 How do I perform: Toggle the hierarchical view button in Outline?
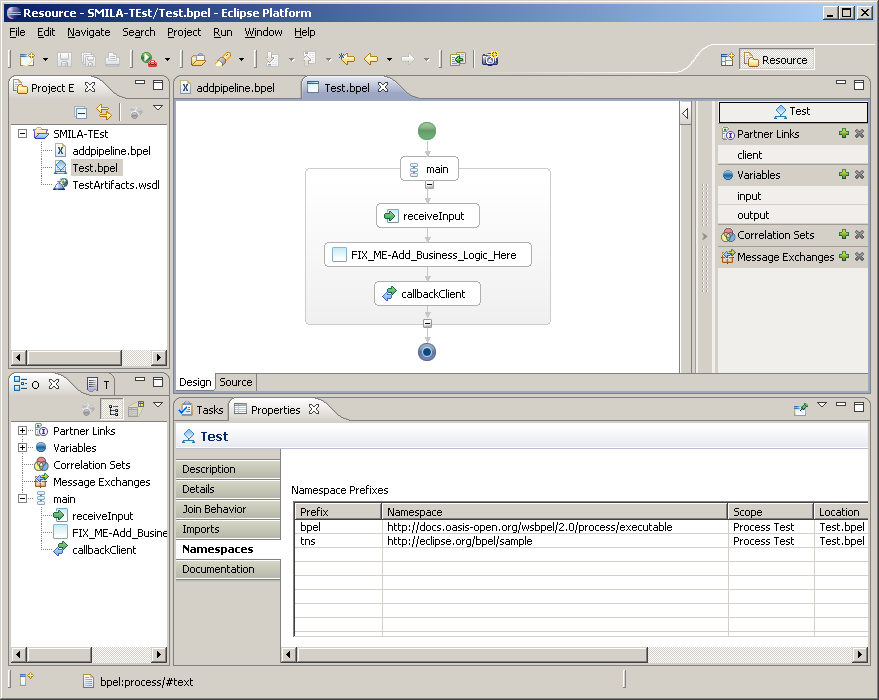113,409
